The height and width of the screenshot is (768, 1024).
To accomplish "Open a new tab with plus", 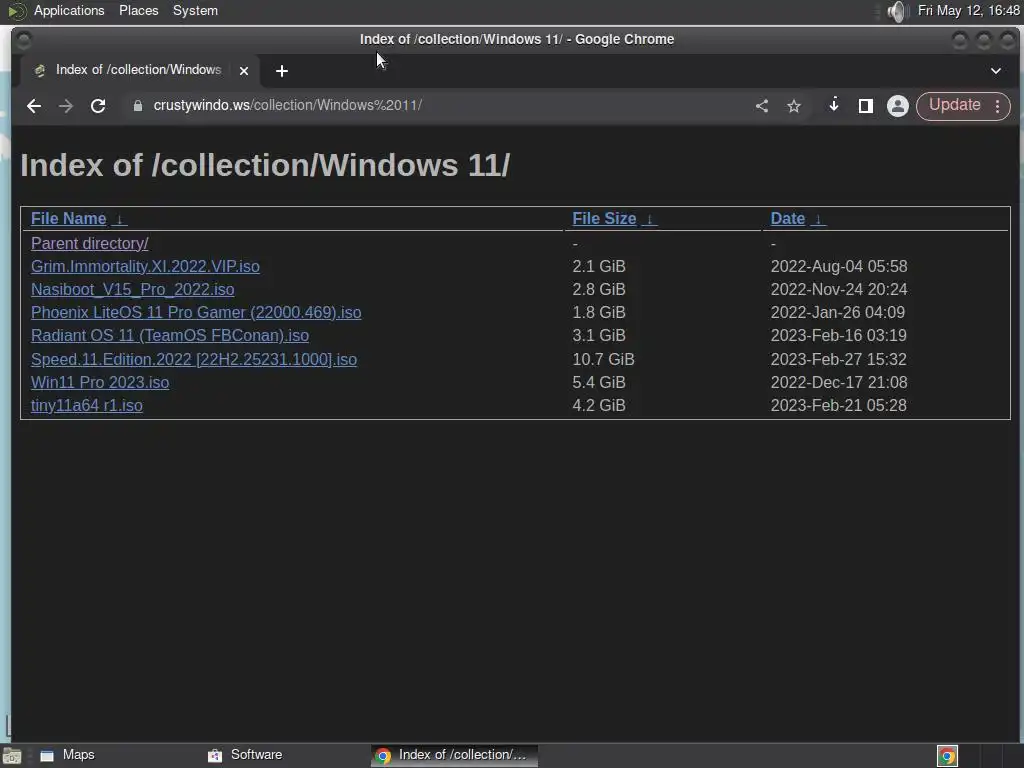I will click(281, 71).
